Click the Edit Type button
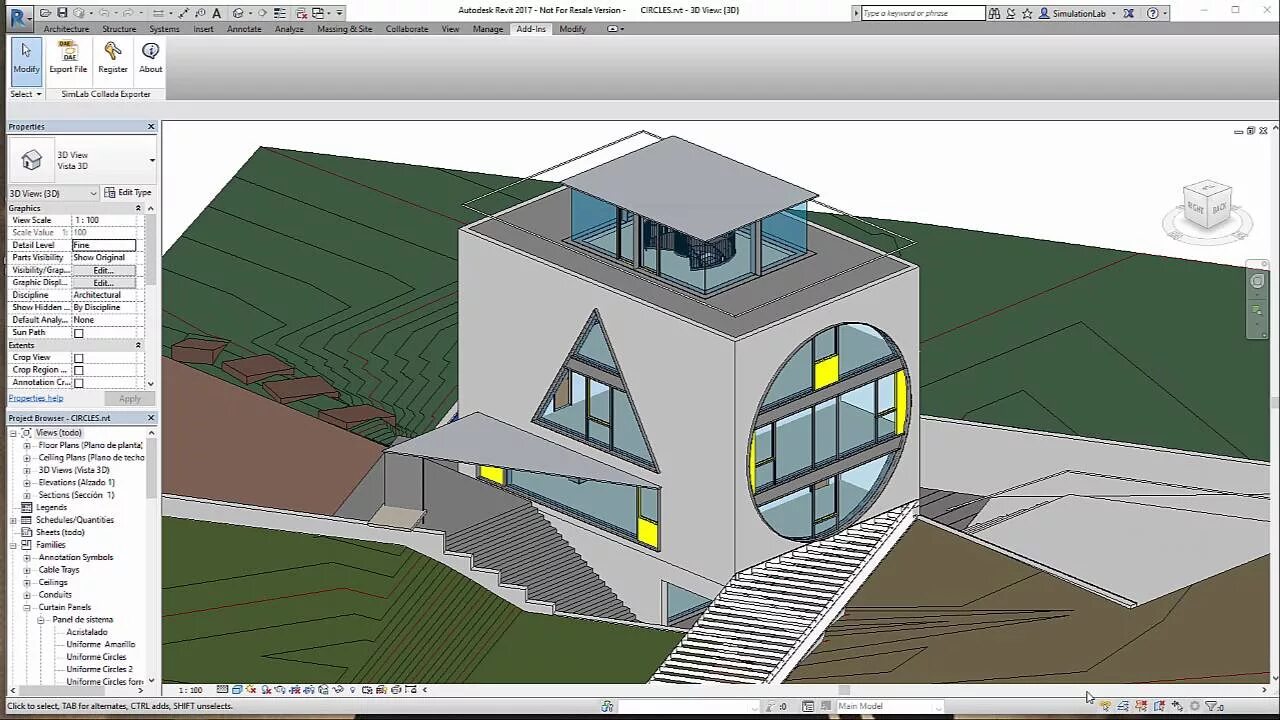Screen dimensions: 1280x720 pyautogui.click(x=128, y=193)
